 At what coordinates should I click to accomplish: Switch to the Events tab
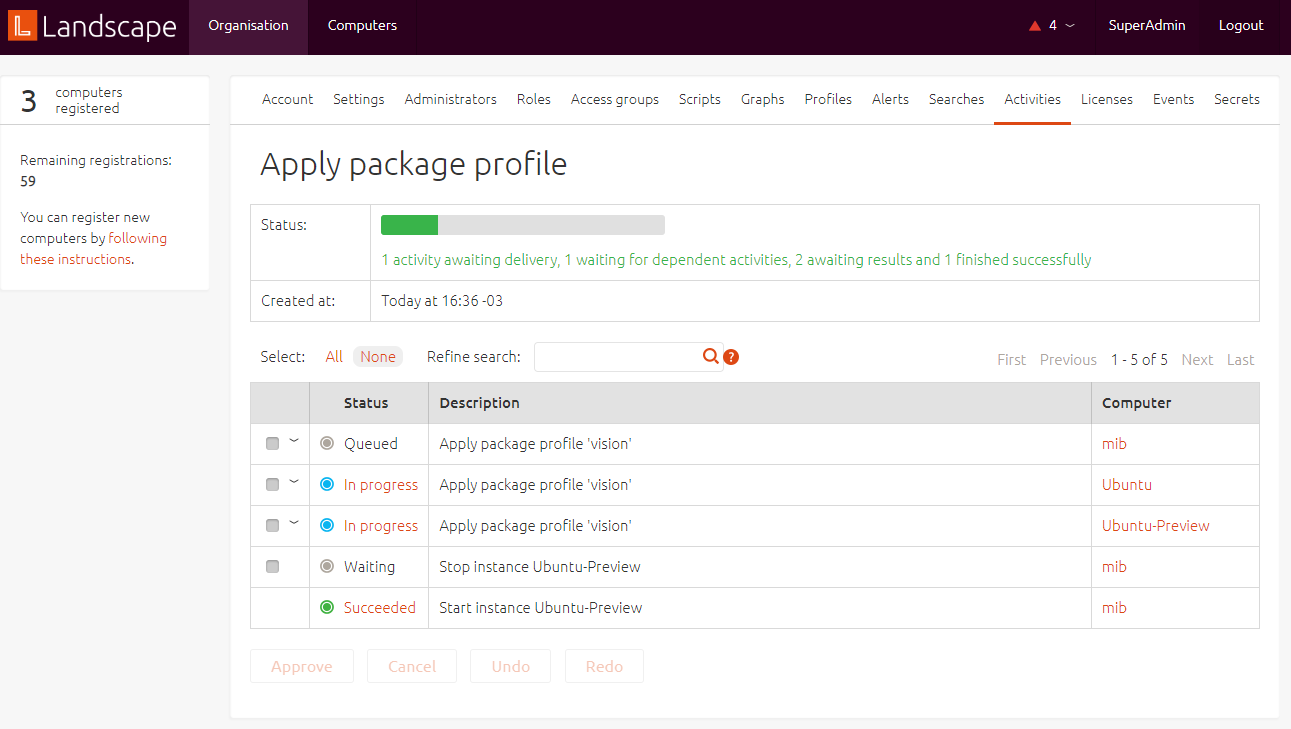coord(1173,99)
